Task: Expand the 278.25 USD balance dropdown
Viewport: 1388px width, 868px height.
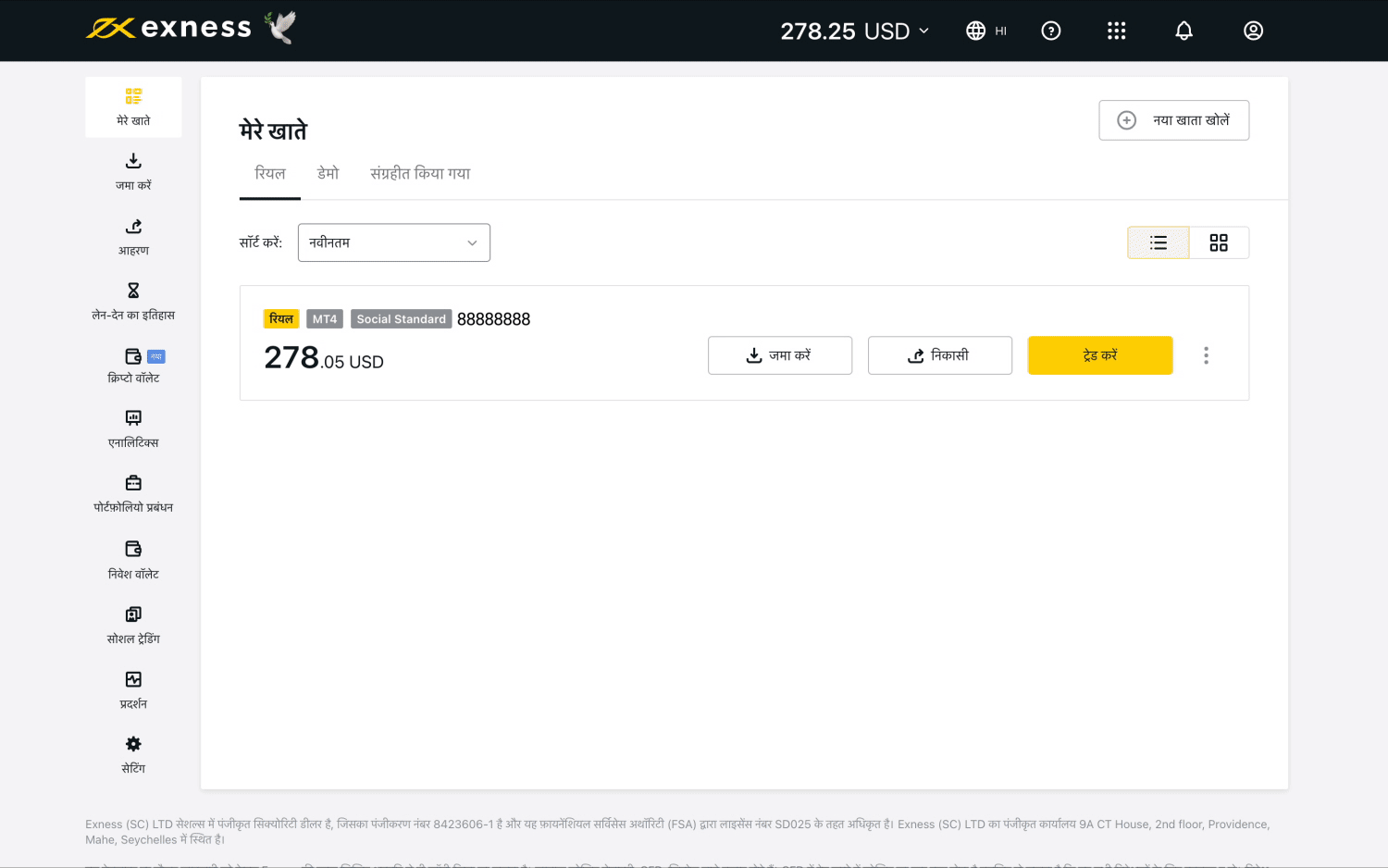Action: click(x=855, y=31)
